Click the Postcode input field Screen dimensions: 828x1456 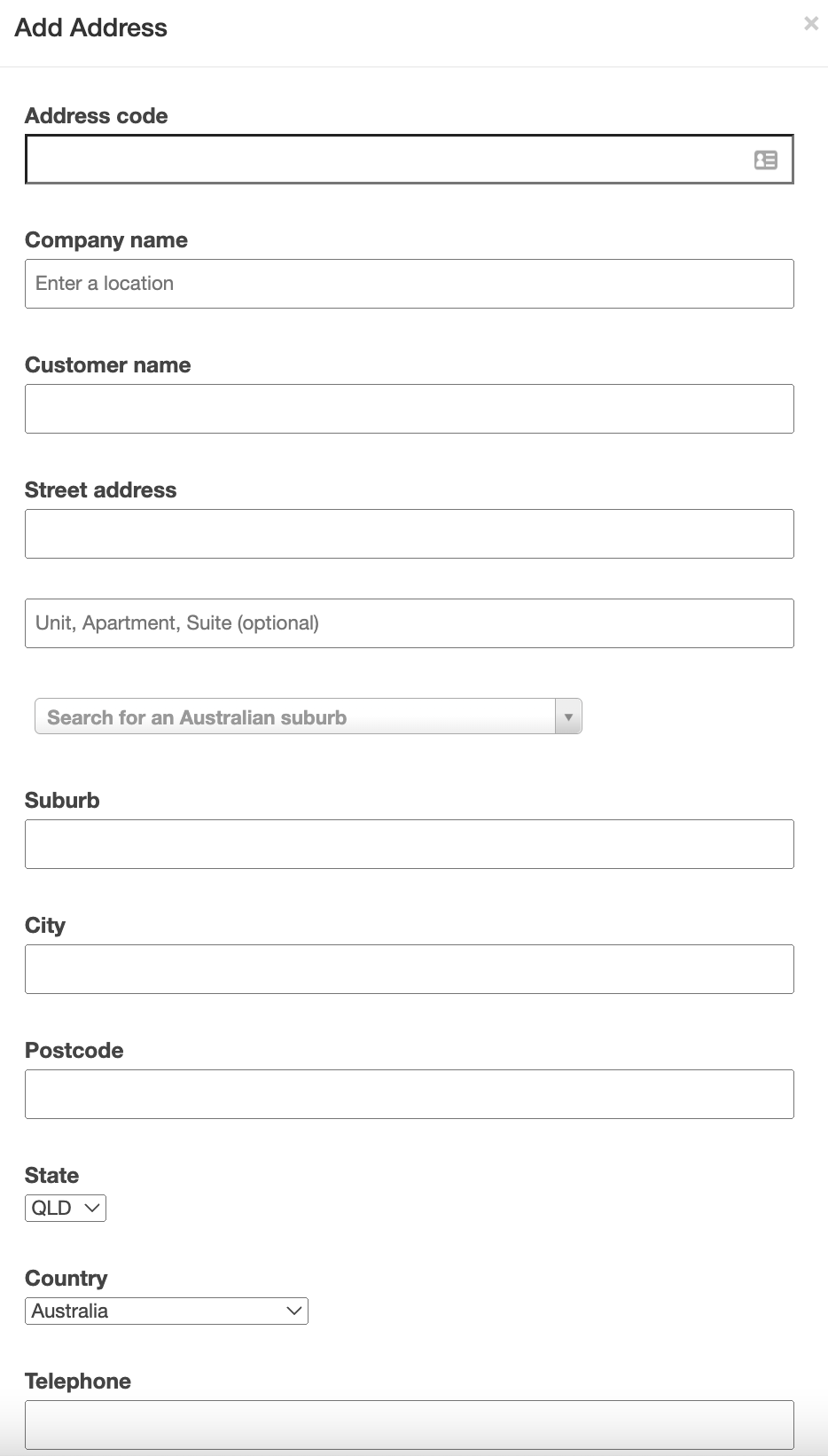tap(410, 1093)
